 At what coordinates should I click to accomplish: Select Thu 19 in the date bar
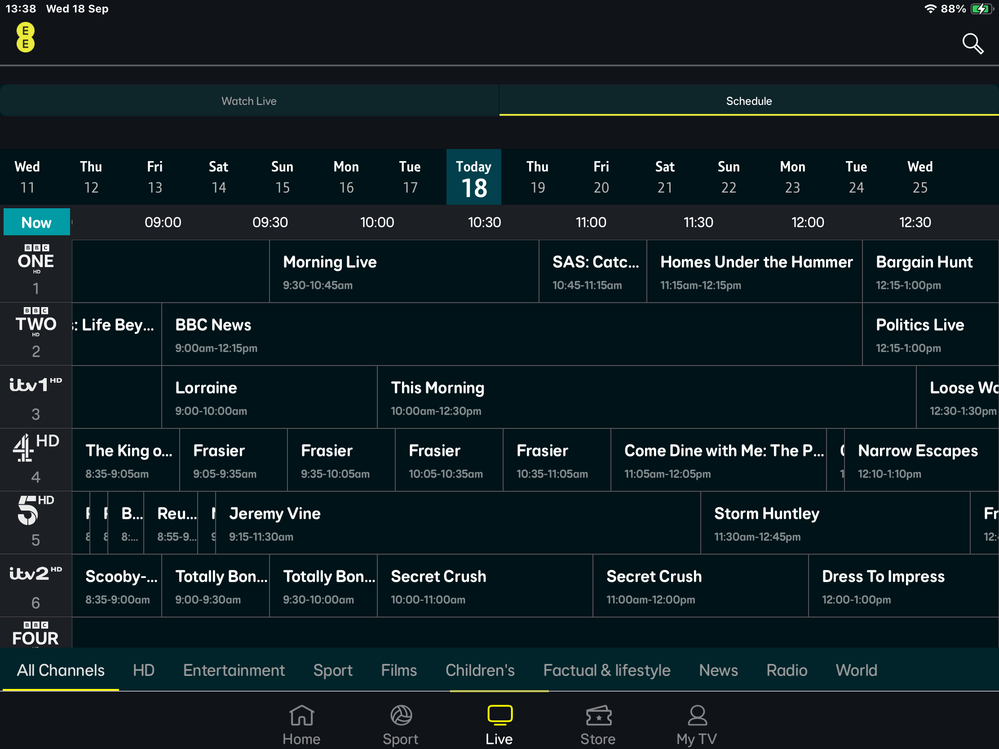point(537,177)
